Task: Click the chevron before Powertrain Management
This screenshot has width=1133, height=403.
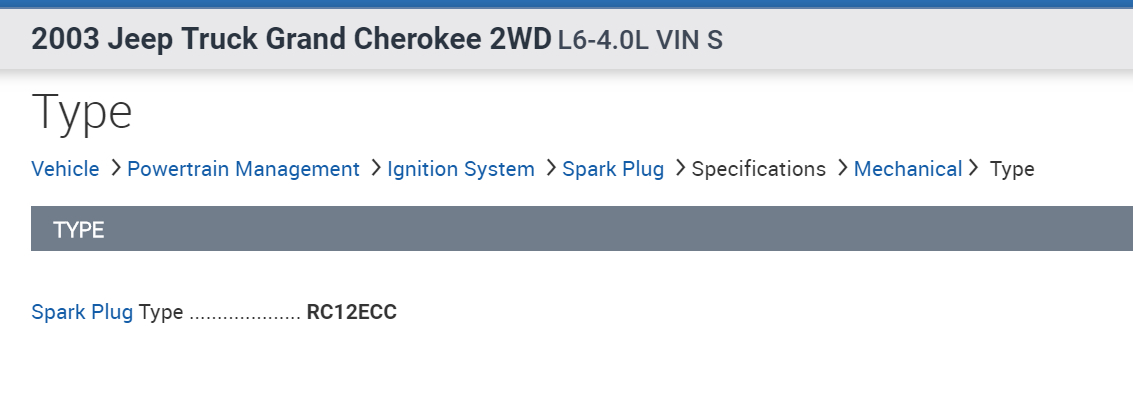Action: coord(116,169)
